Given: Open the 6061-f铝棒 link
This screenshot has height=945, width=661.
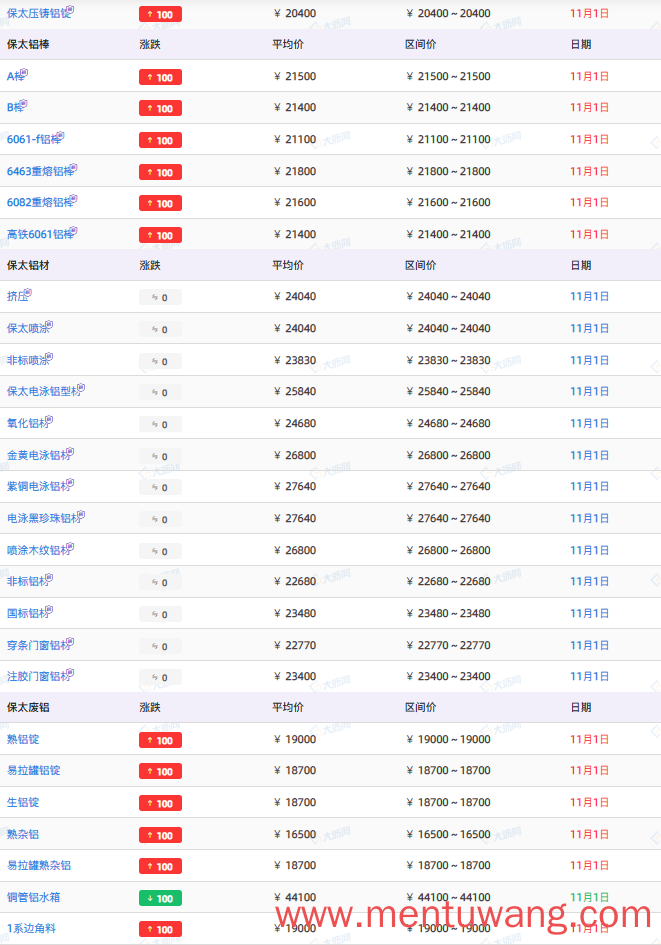Looking at the screenshot, I should (33, 140).
